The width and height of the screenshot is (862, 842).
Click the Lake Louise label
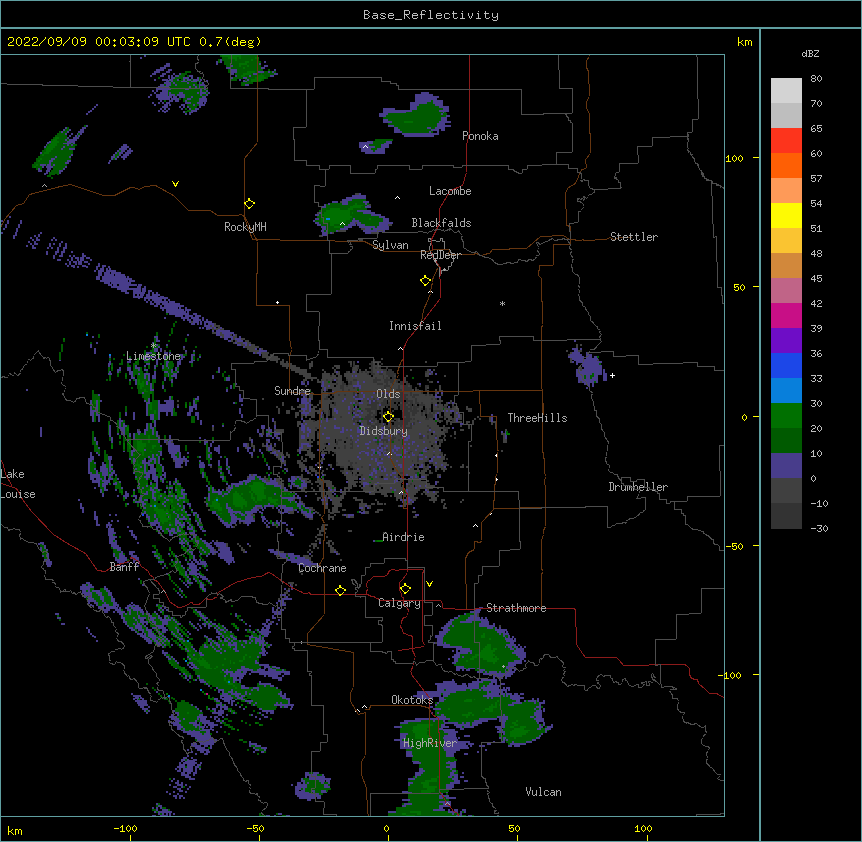tap(18, 484)
